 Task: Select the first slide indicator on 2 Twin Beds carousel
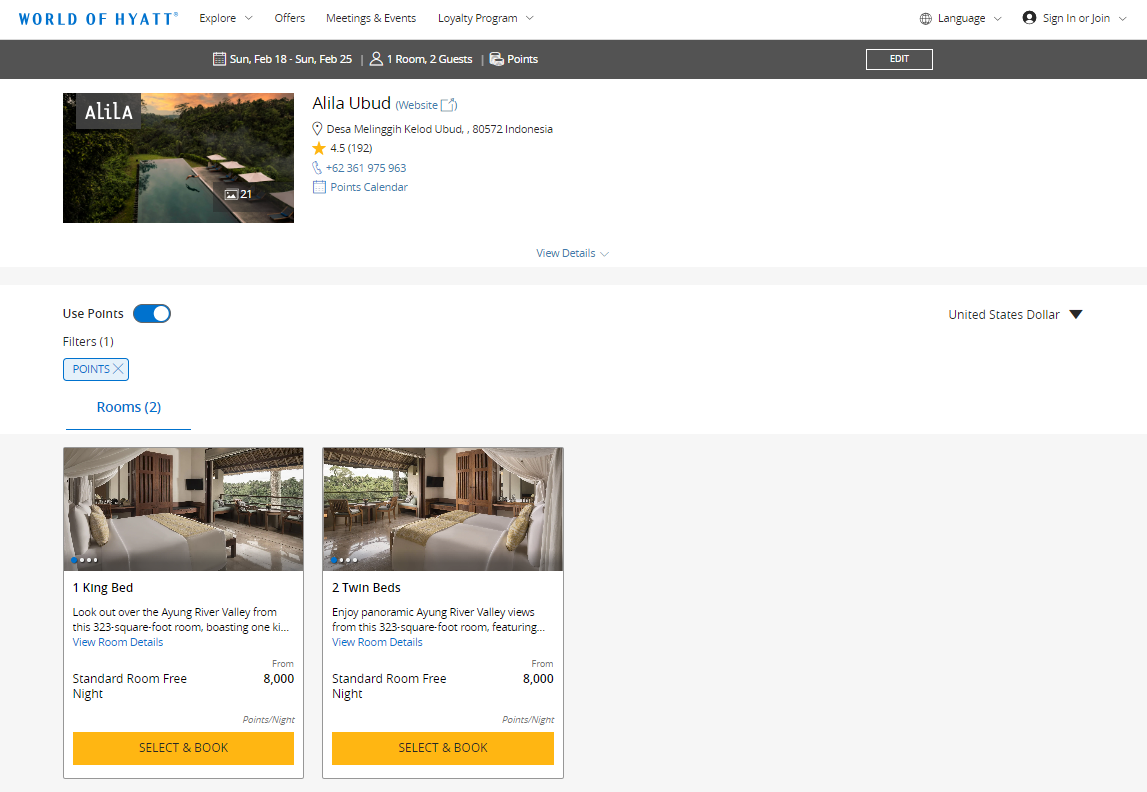tap(334, 560)
